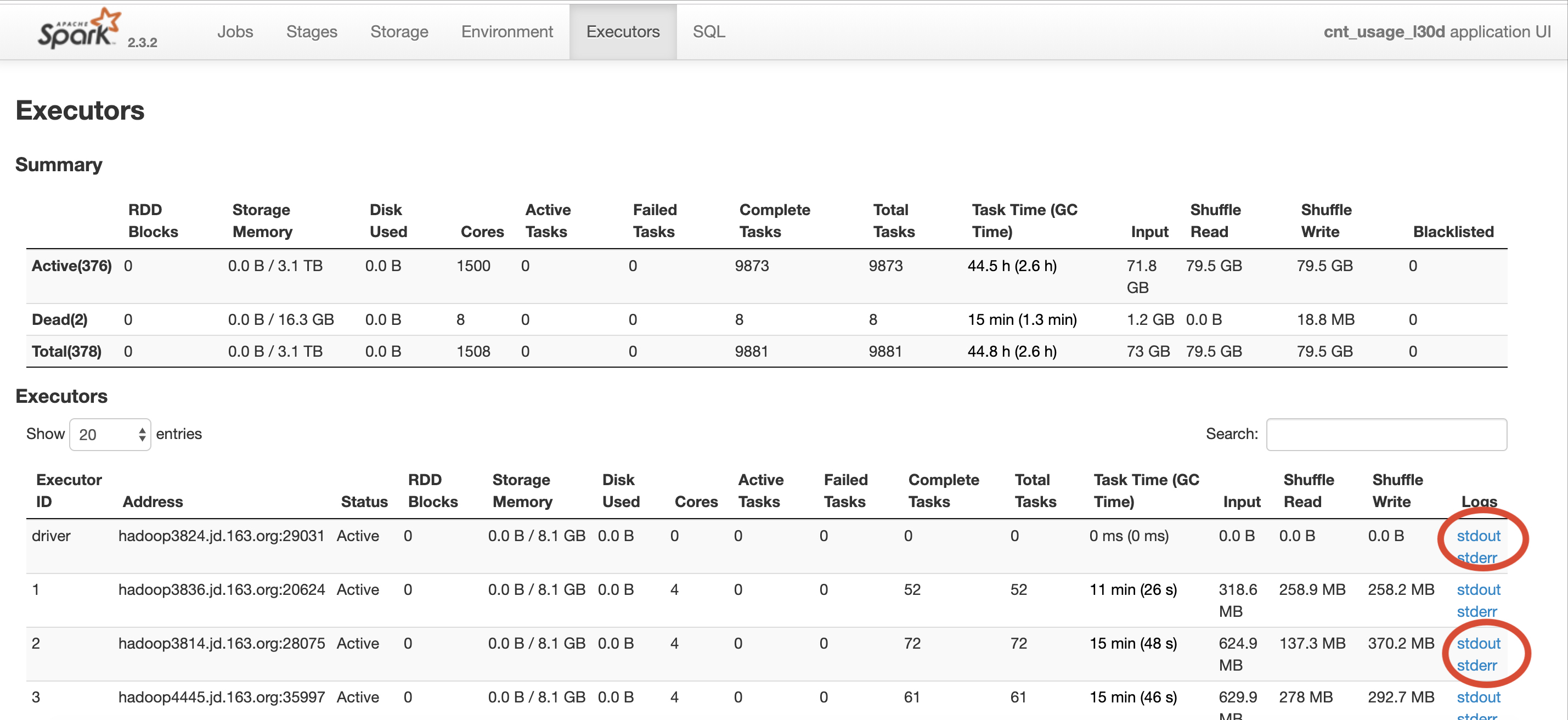Click the Apache Spark logo
The height and width of the screenshot is (720, 1568).
point(79,29)
